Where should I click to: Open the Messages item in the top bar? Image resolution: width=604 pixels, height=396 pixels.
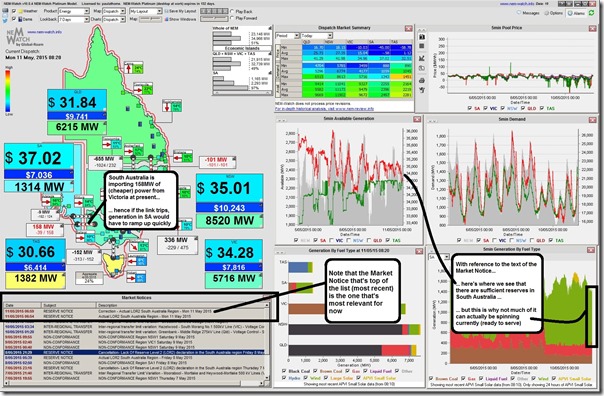(x=528, y=13)
